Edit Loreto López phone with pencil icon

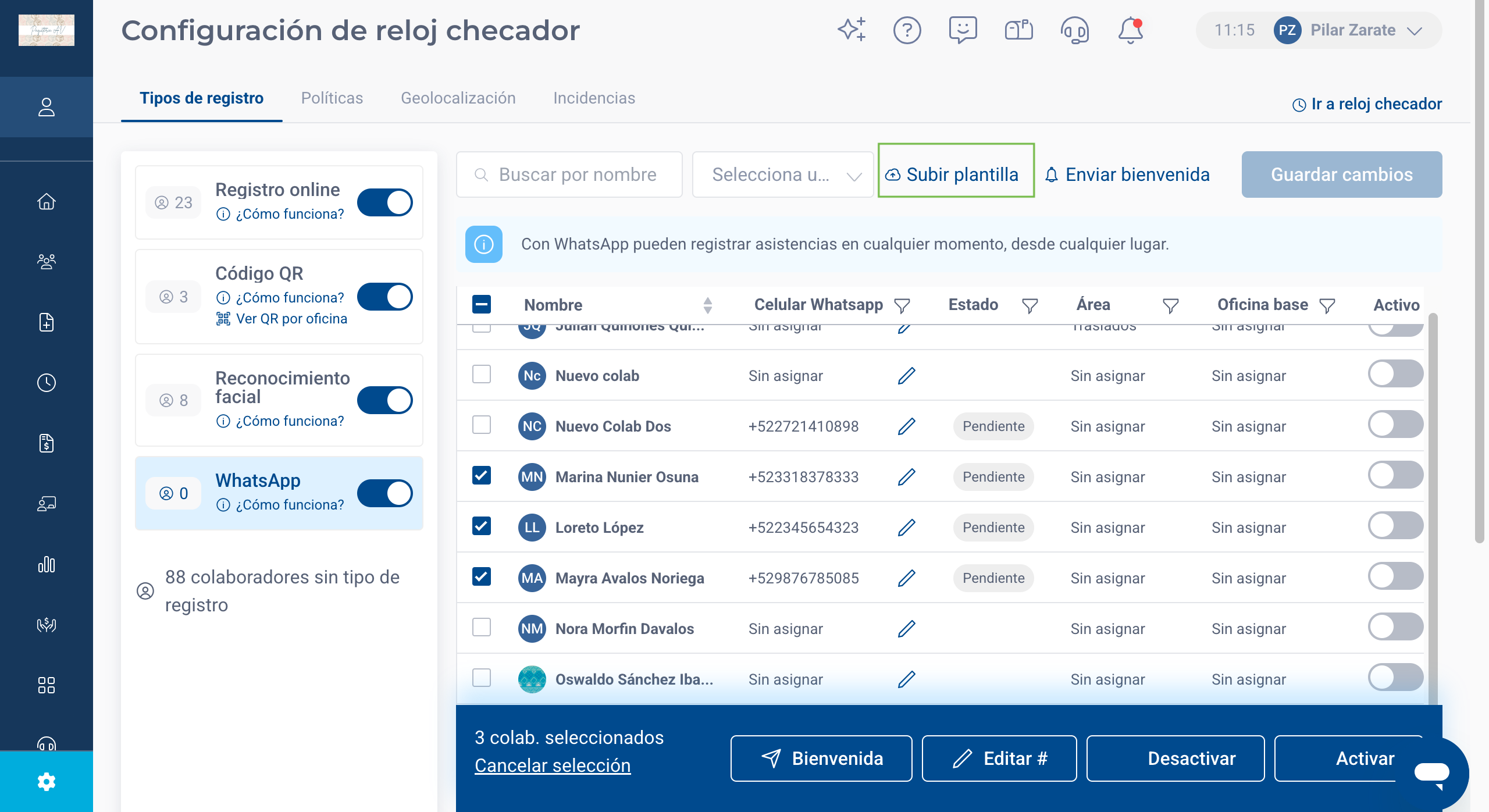[907, 527]
